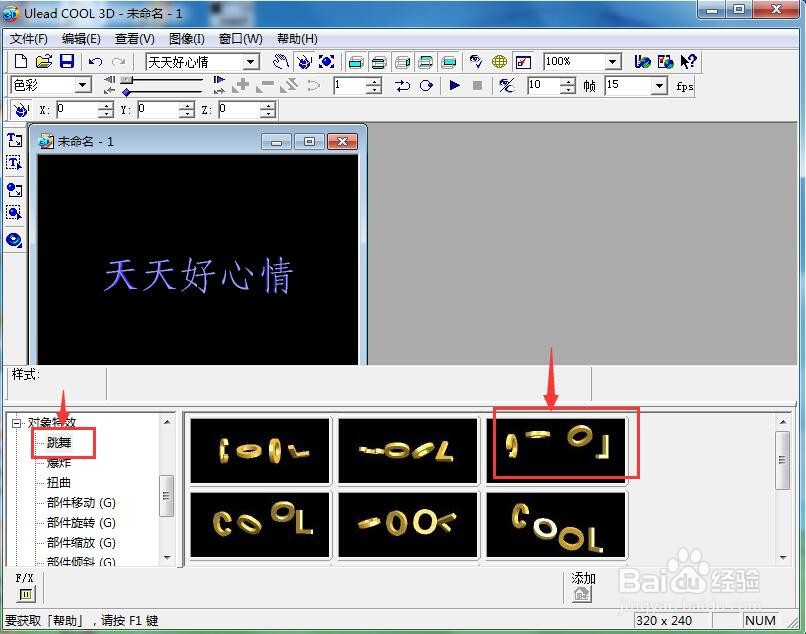Toggle the back face display icon

[x=449, y=62]
